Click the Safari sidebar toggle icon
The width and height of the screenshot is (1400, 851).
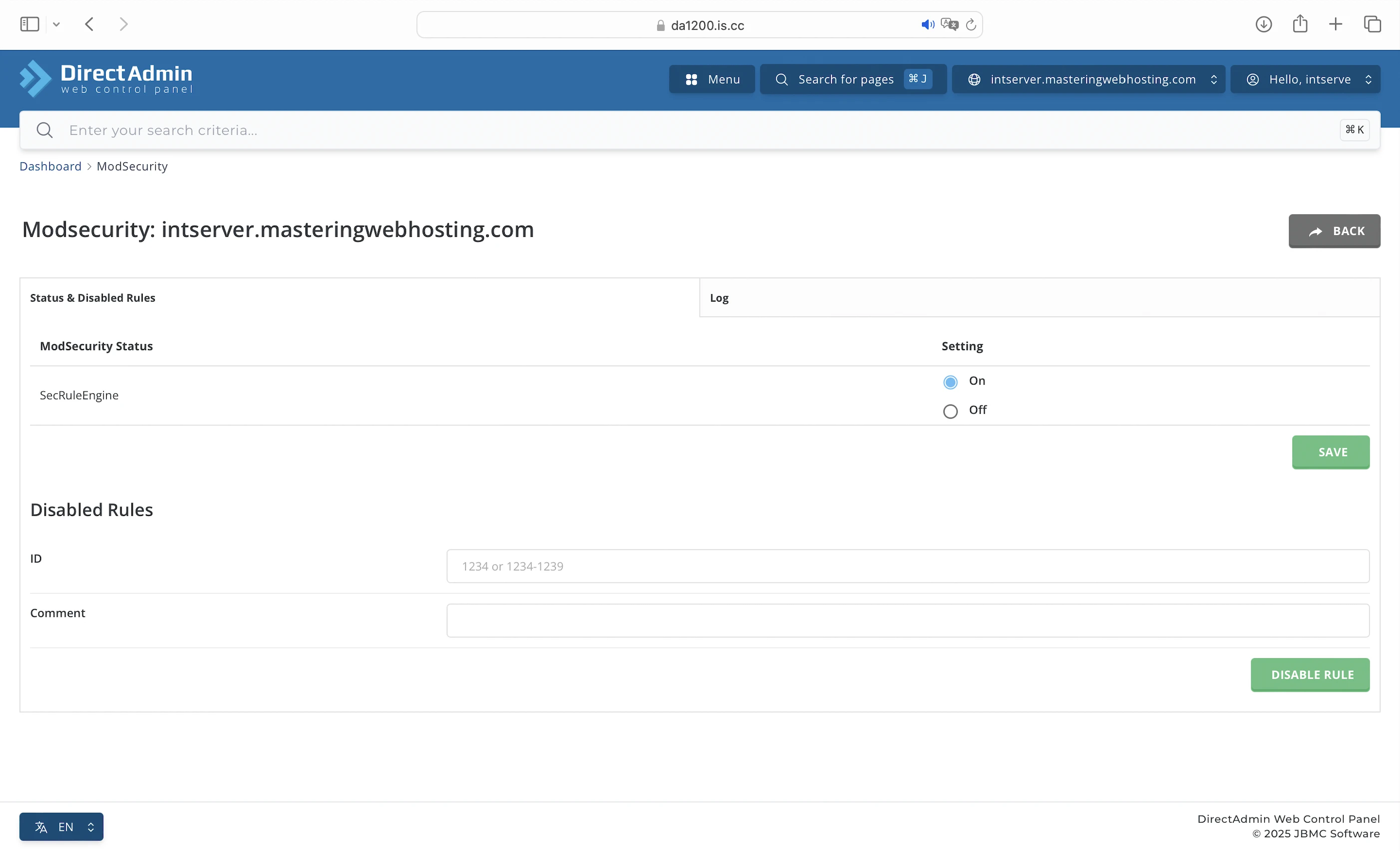pos(29,24)
